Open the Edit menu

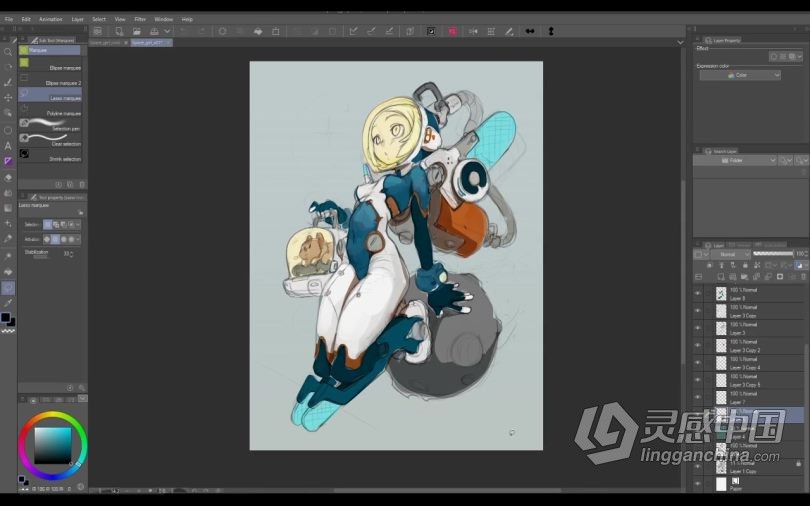pyautogui.click(x=26, y=19)
